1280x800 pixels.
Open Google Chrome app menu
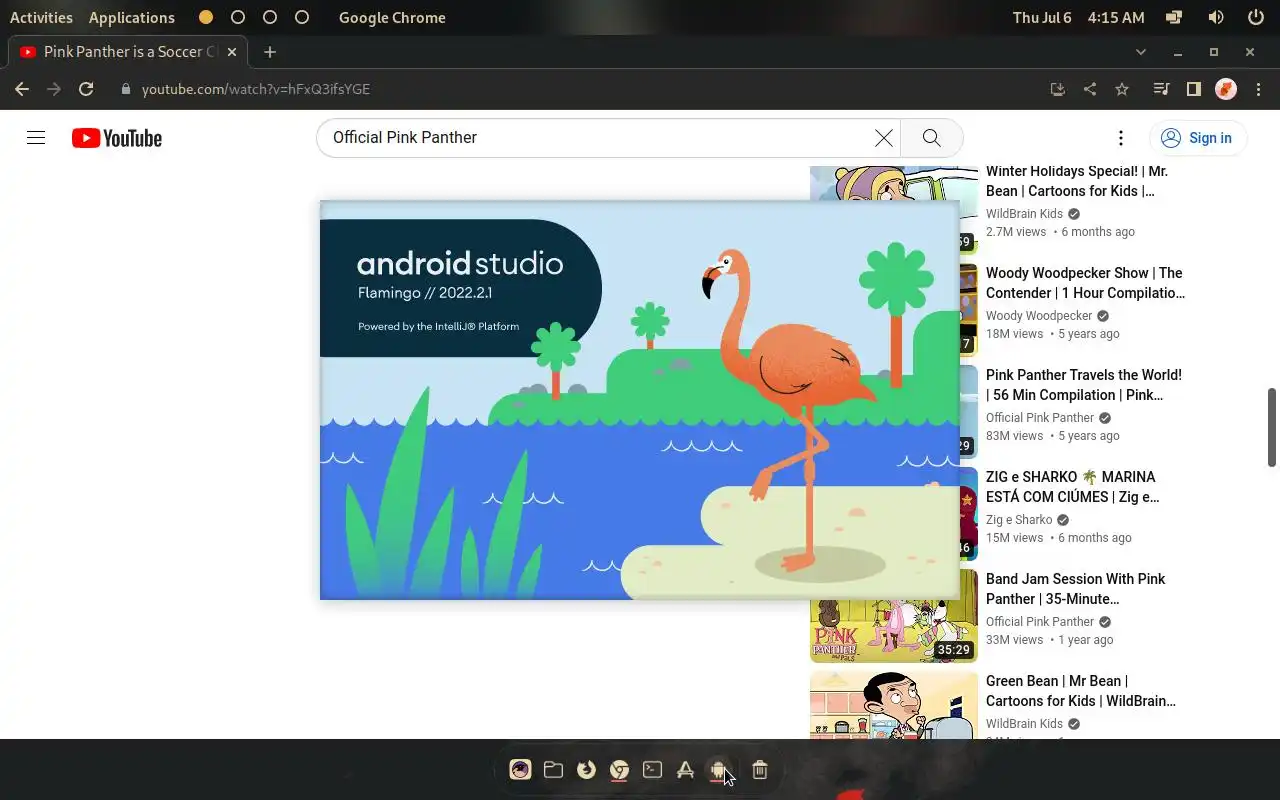392,17
